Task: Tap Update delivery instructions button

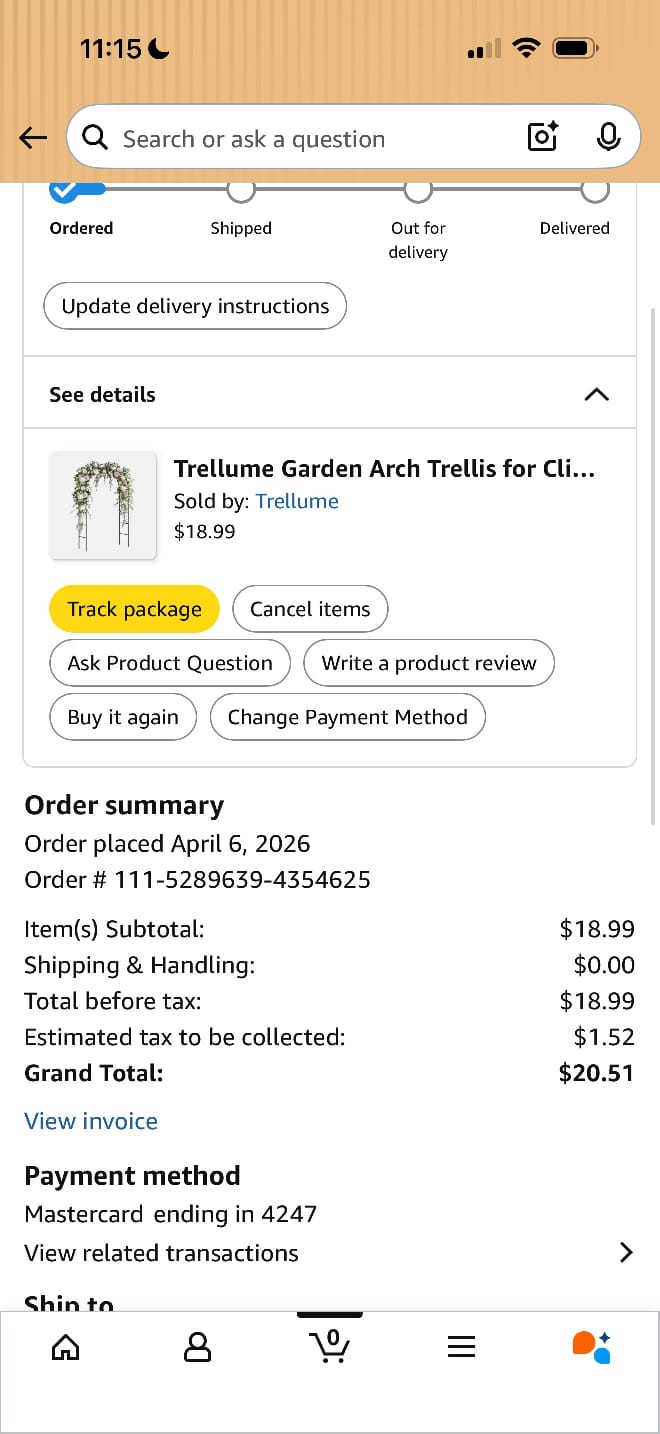Action: point(195,306)
